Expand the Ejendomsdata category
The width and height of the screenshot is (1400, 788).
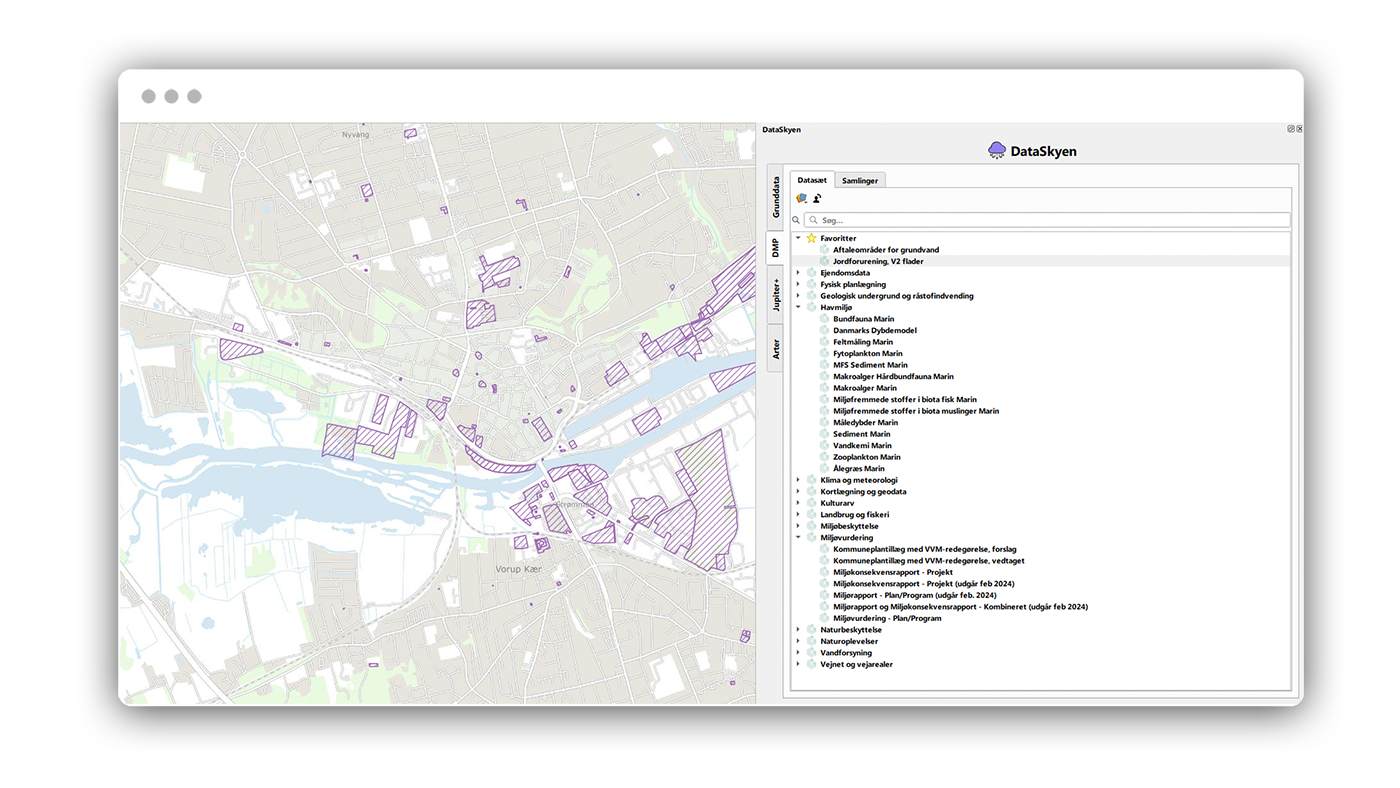[798, 273]
